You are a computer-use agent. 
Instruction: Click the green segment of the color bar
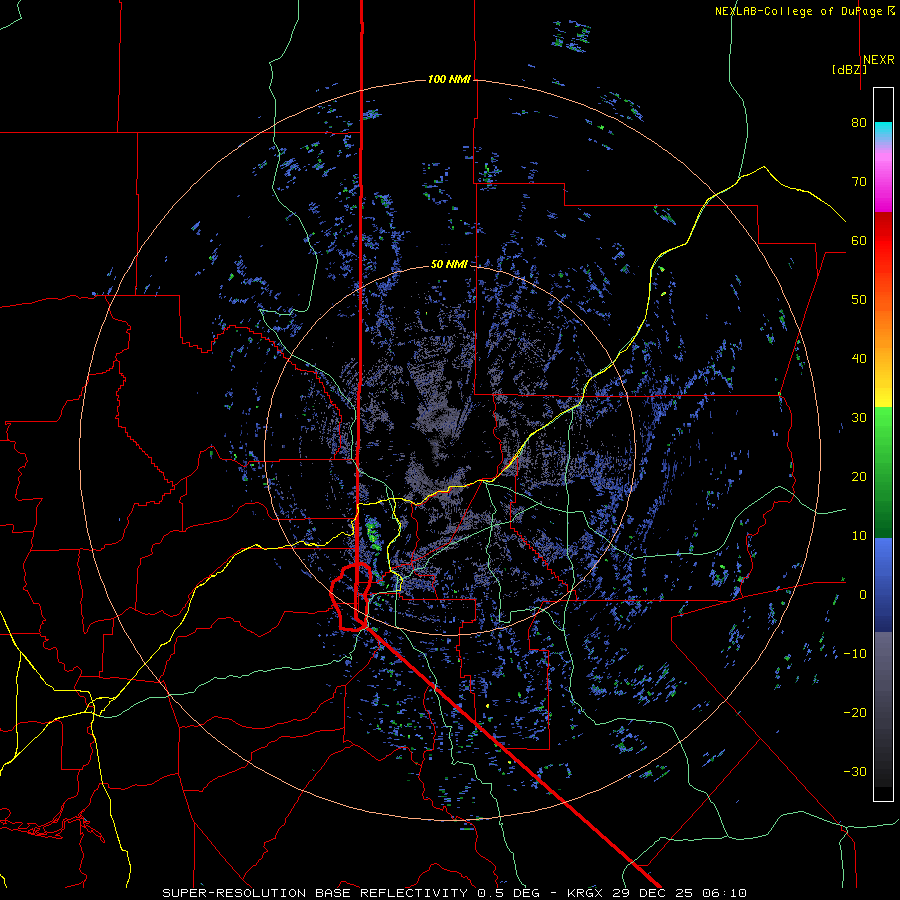coord(883,472)
